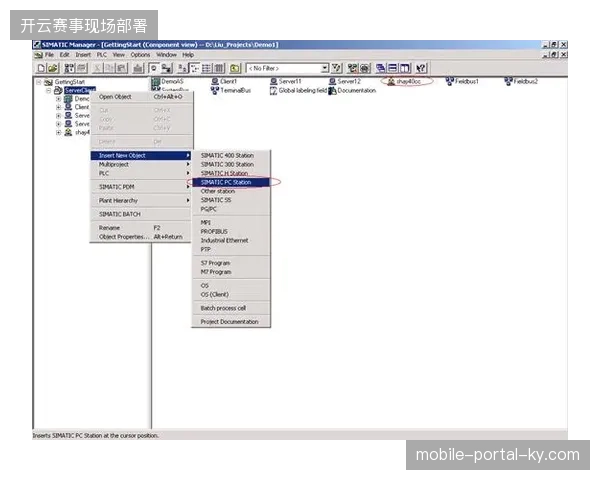This screenshot has width=600, height=480.
Task: Choose SIMATIC PC Station in submenu
Action: [231, 182]
